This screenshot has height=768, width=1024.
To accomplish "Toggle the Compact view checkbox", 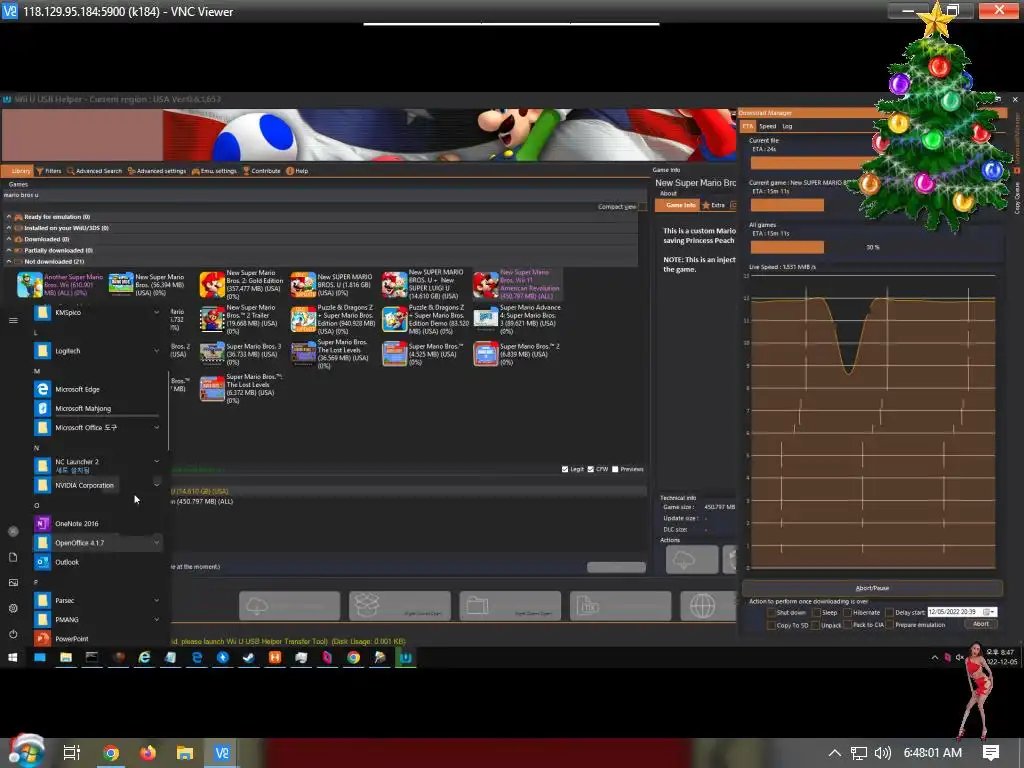I will 643,207.
